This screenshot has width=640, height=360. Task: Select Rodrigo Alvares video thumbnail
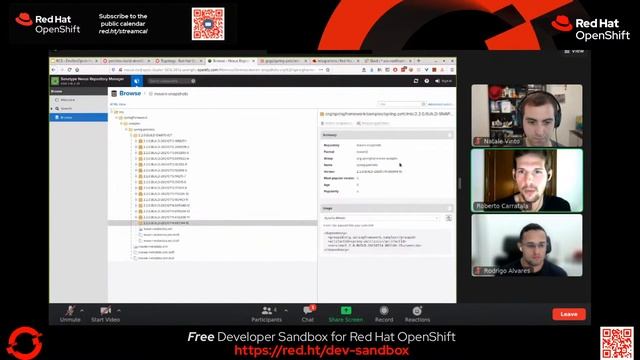point(527,245)
